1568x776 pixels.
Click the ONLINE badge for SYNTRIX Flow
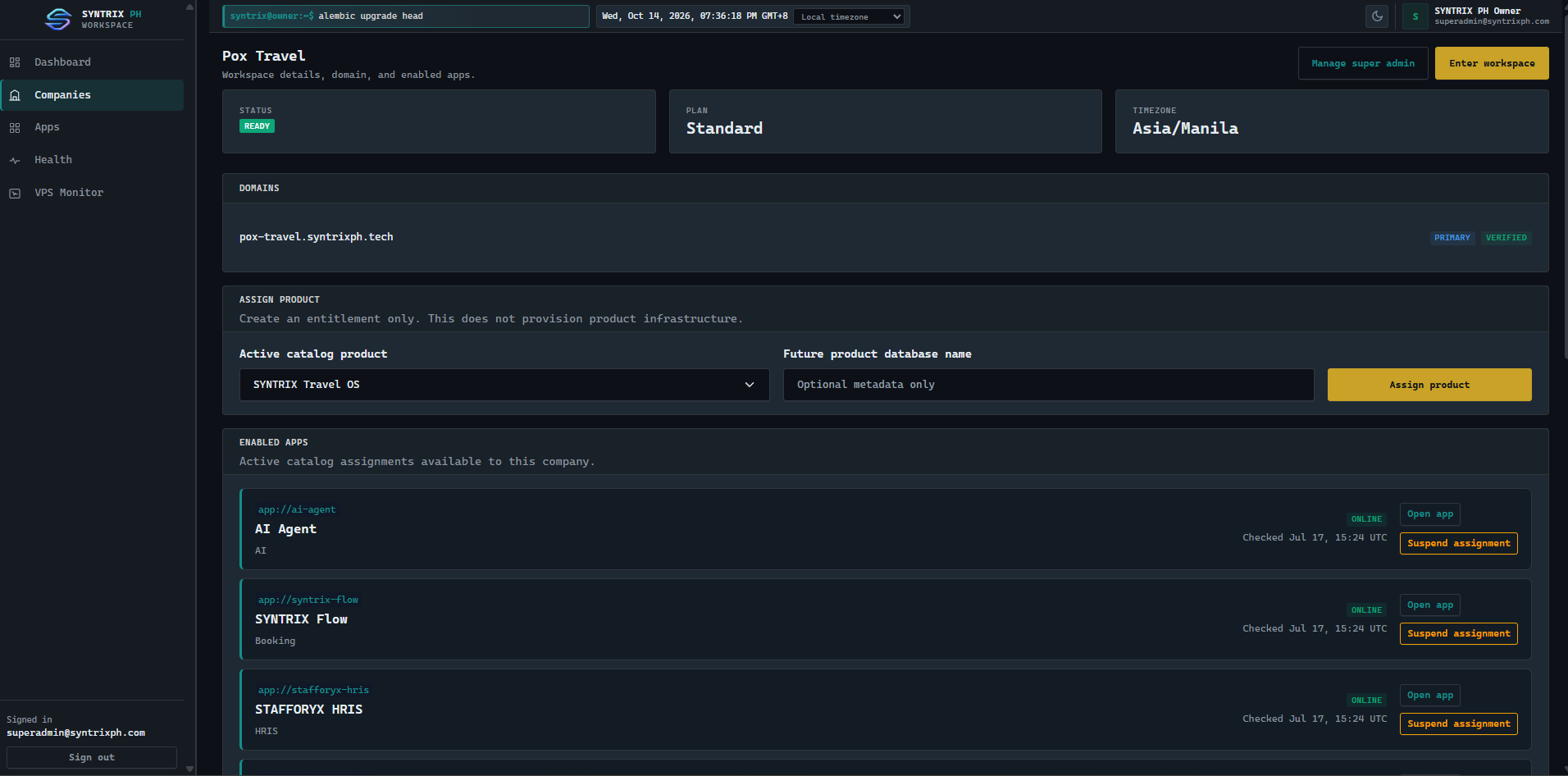point(1366,610)
